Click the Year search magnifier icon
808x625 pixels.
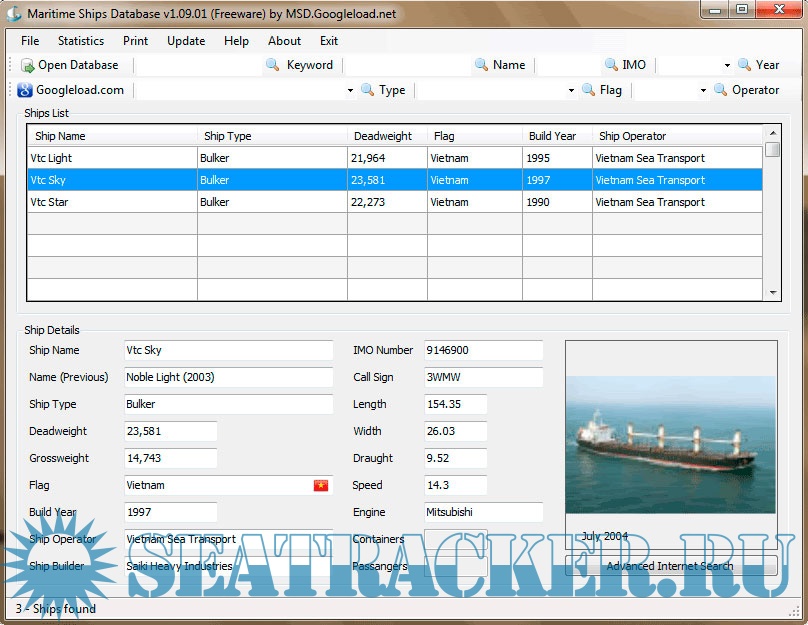[x=745, y=65]
